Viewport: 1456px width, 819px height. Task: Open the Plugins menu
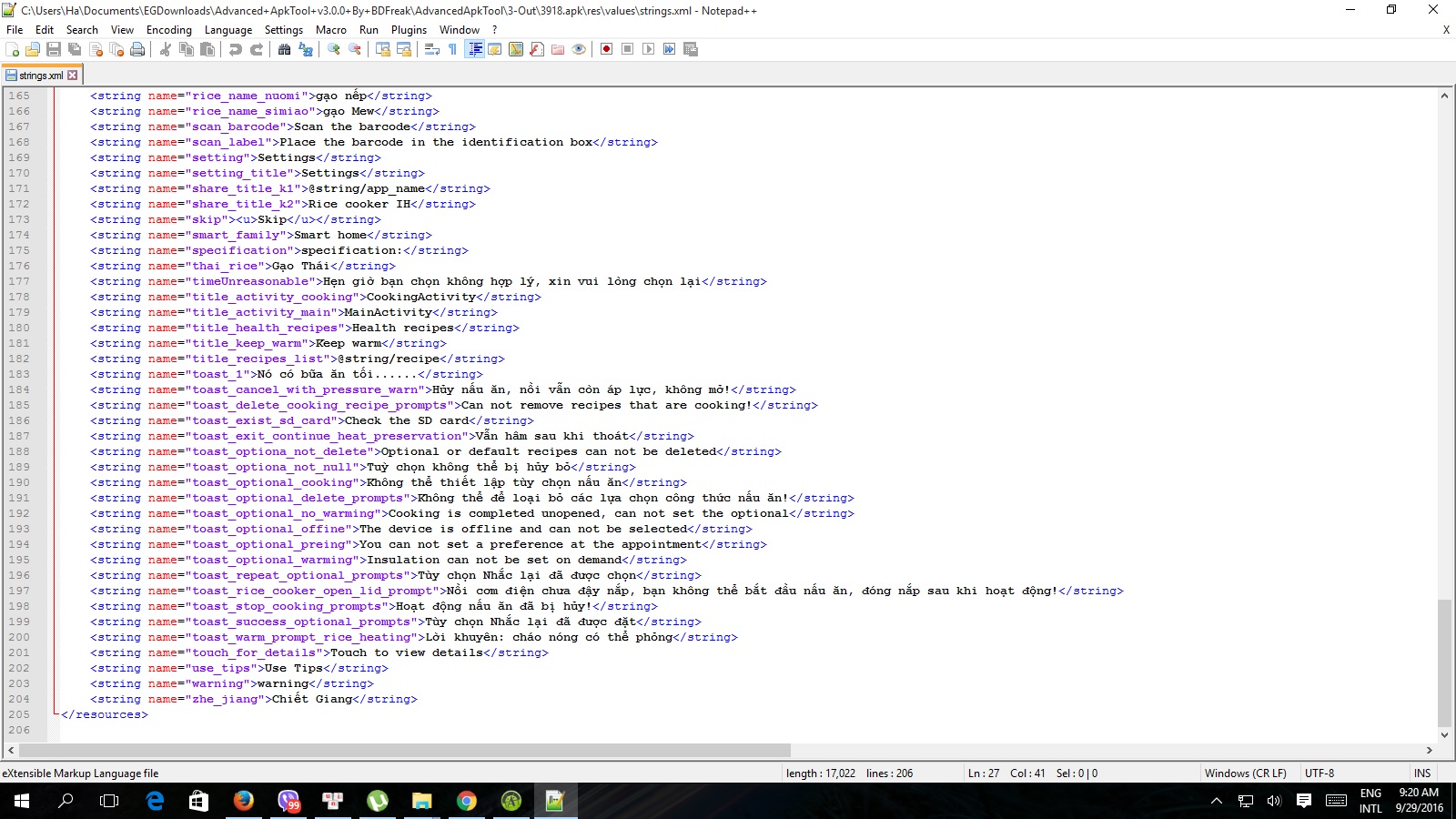[409, 29]
